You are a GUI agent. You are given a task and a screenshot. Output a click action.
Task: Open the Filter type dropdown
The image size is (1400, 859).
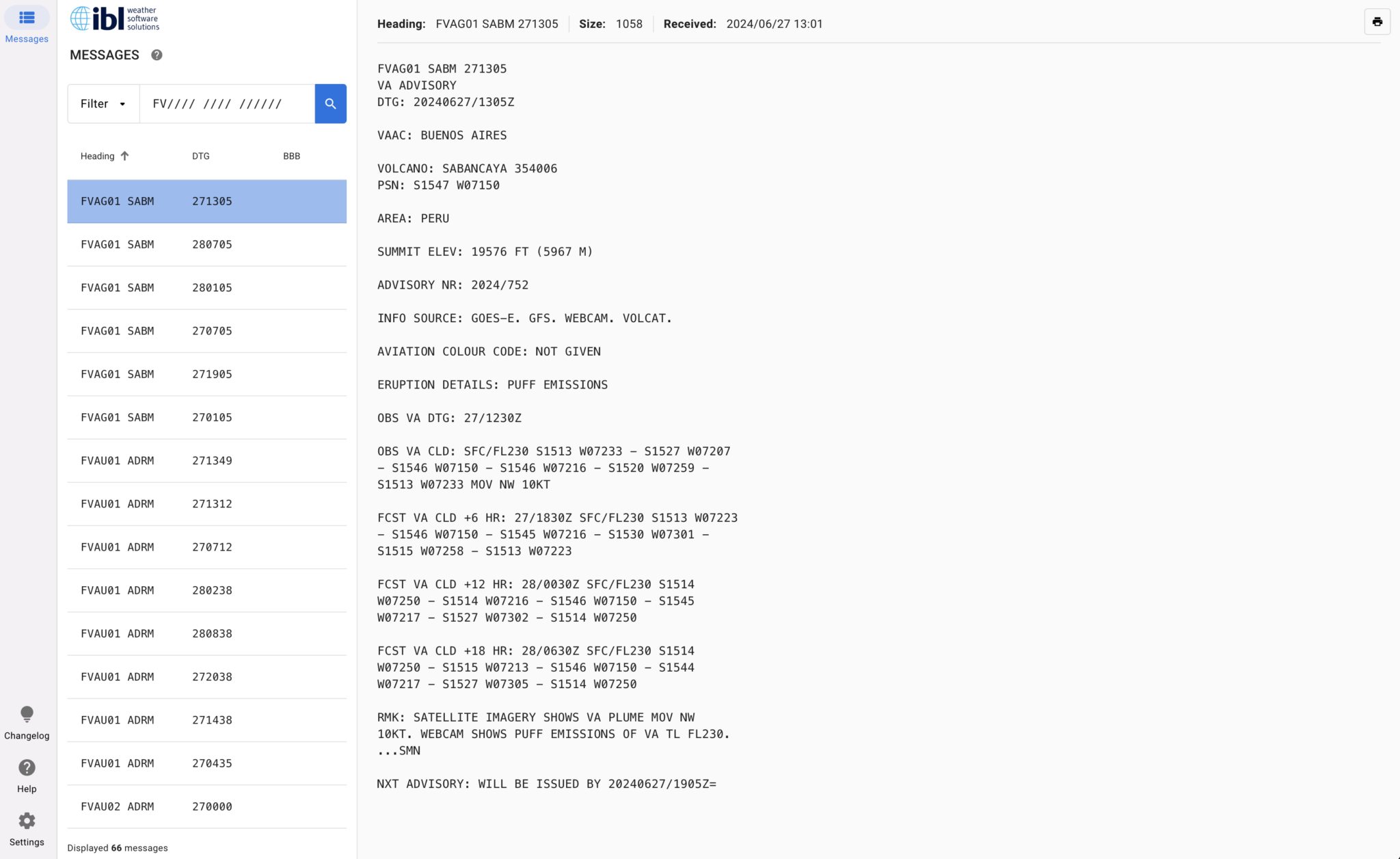point(102,103)
